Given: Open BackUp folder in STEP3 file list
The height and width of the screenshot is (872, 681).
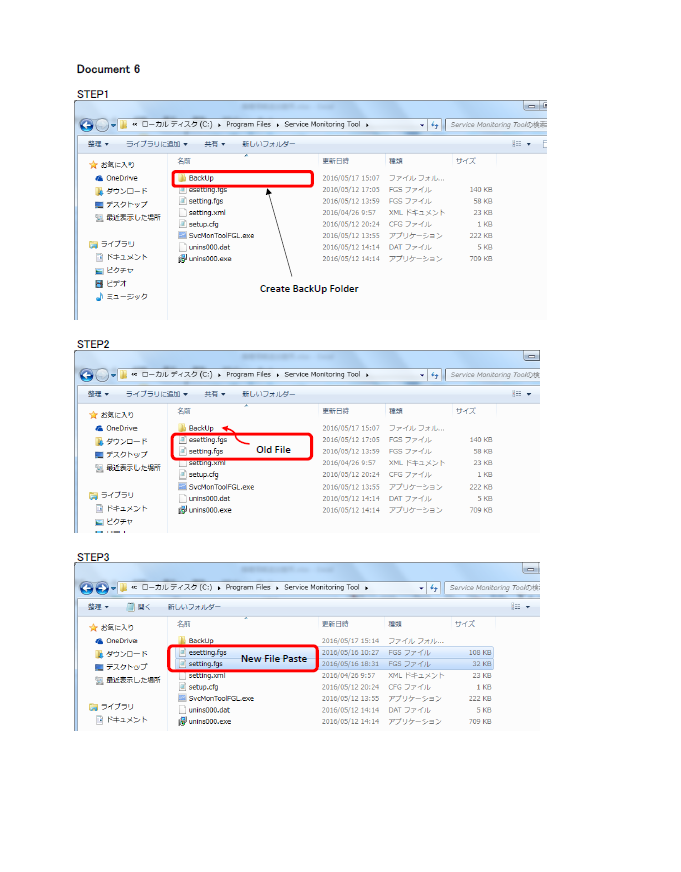Looking at the screenshot, I should 196,641.
